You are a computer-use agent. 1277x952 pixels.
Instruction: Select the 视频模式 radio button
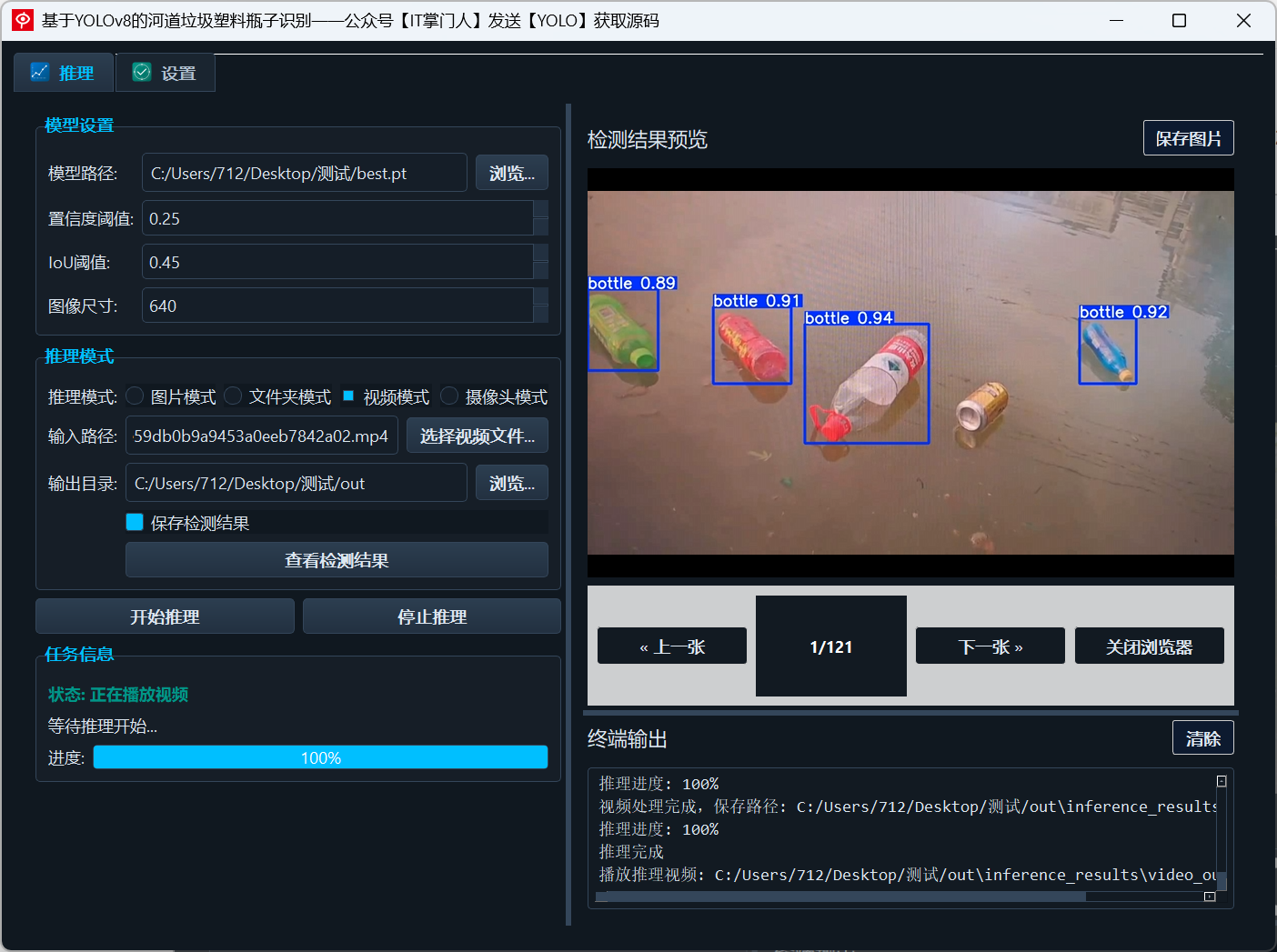coord(347,396)
